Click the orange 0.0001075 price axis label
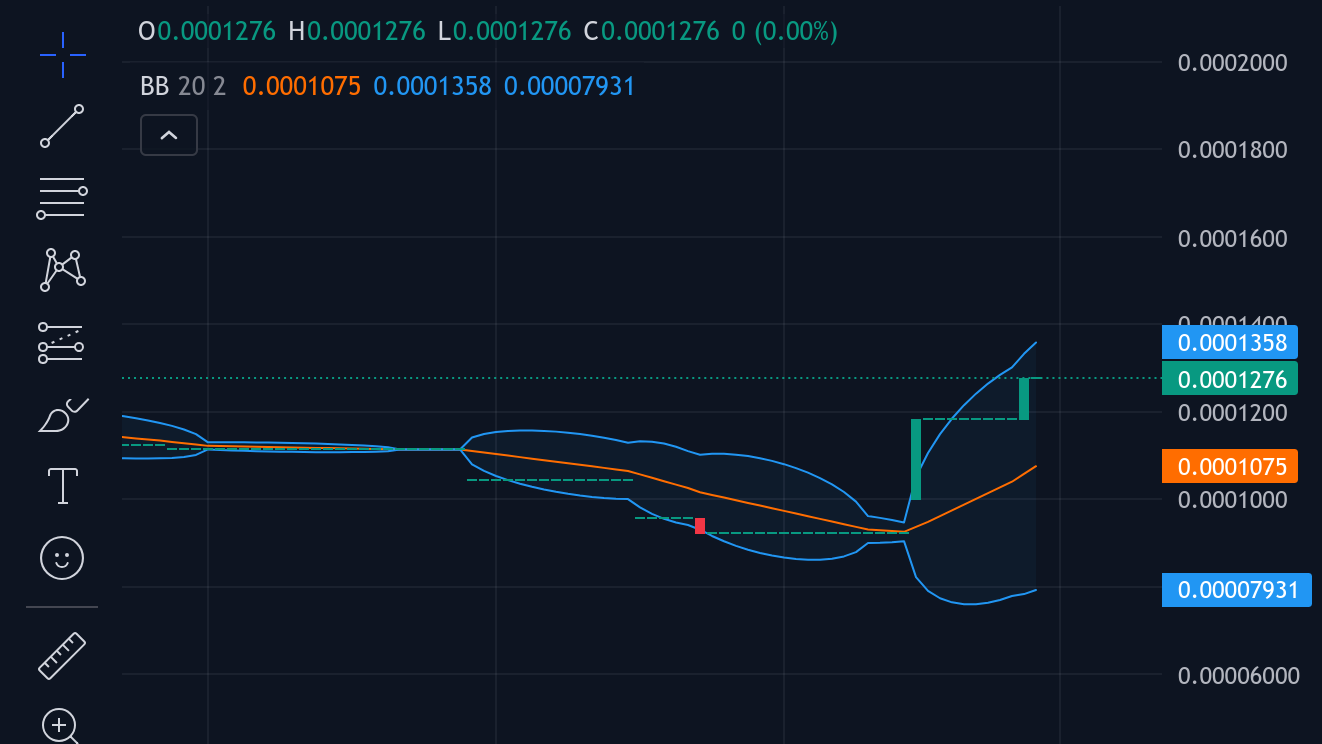 coord(1230,466)
